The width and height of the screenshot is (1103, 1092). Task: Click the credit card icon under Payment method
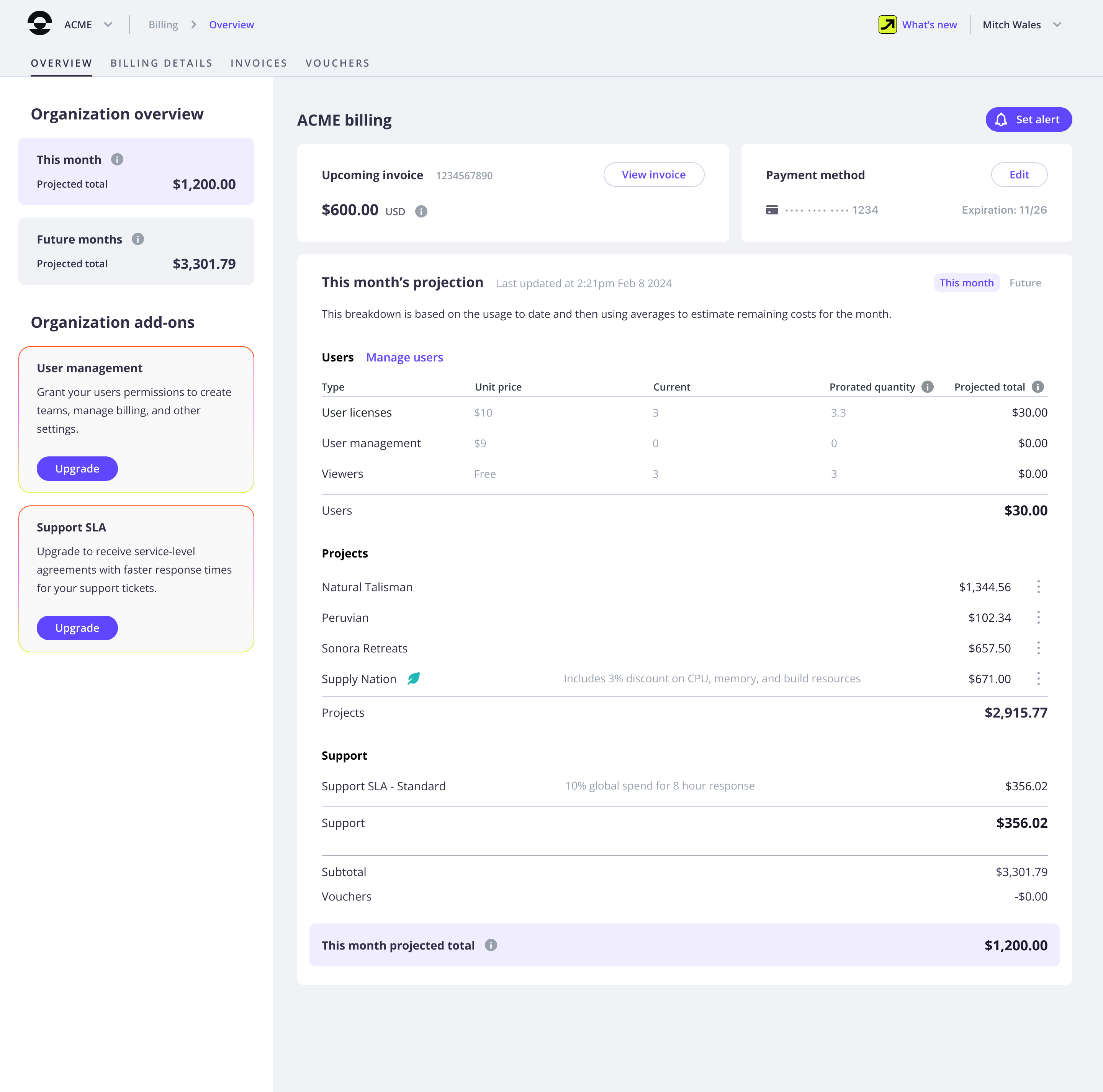tap(772, 209)
